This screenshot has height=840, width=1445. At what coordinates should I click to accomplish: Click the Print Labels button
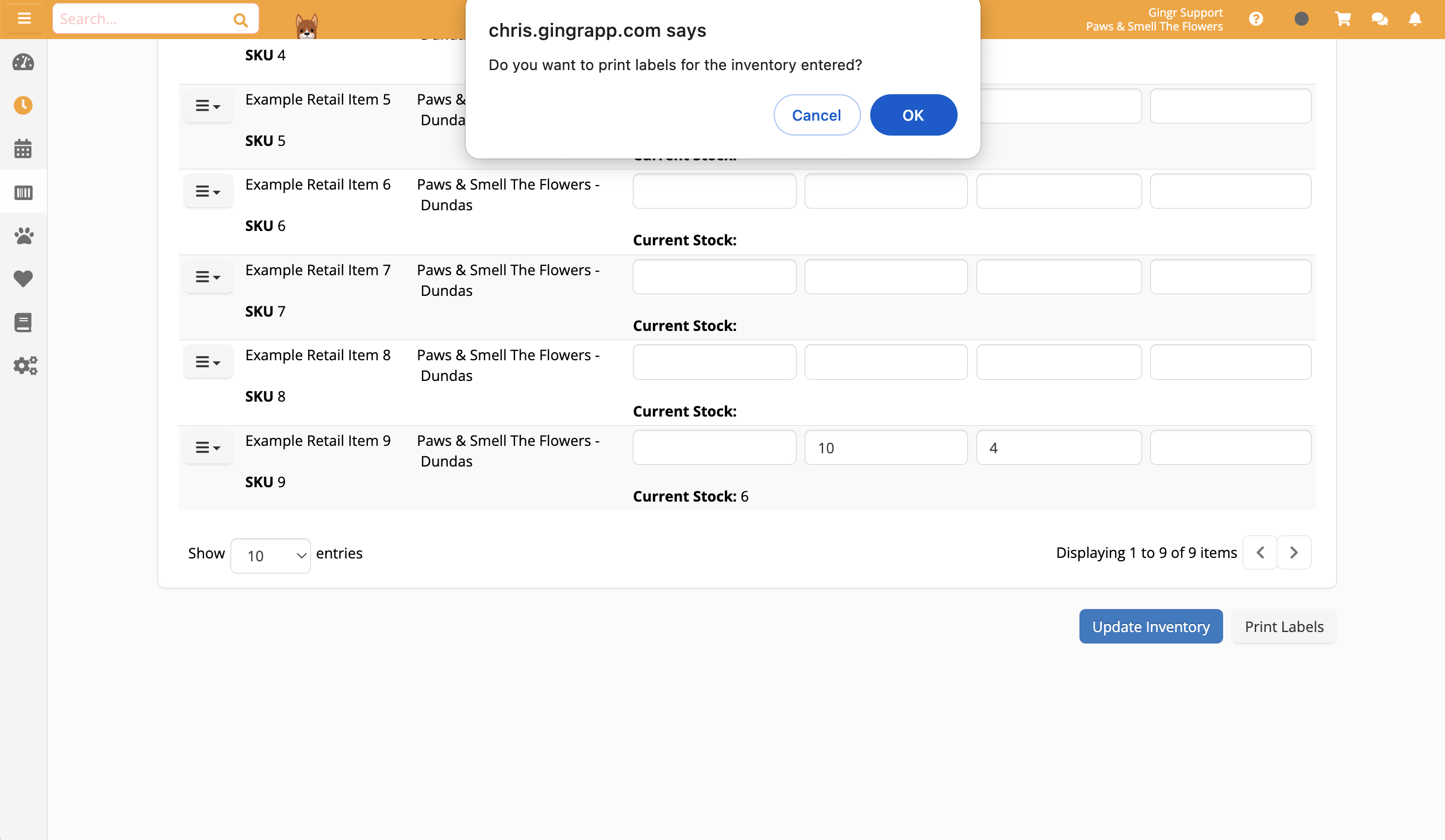[1284, 626]
